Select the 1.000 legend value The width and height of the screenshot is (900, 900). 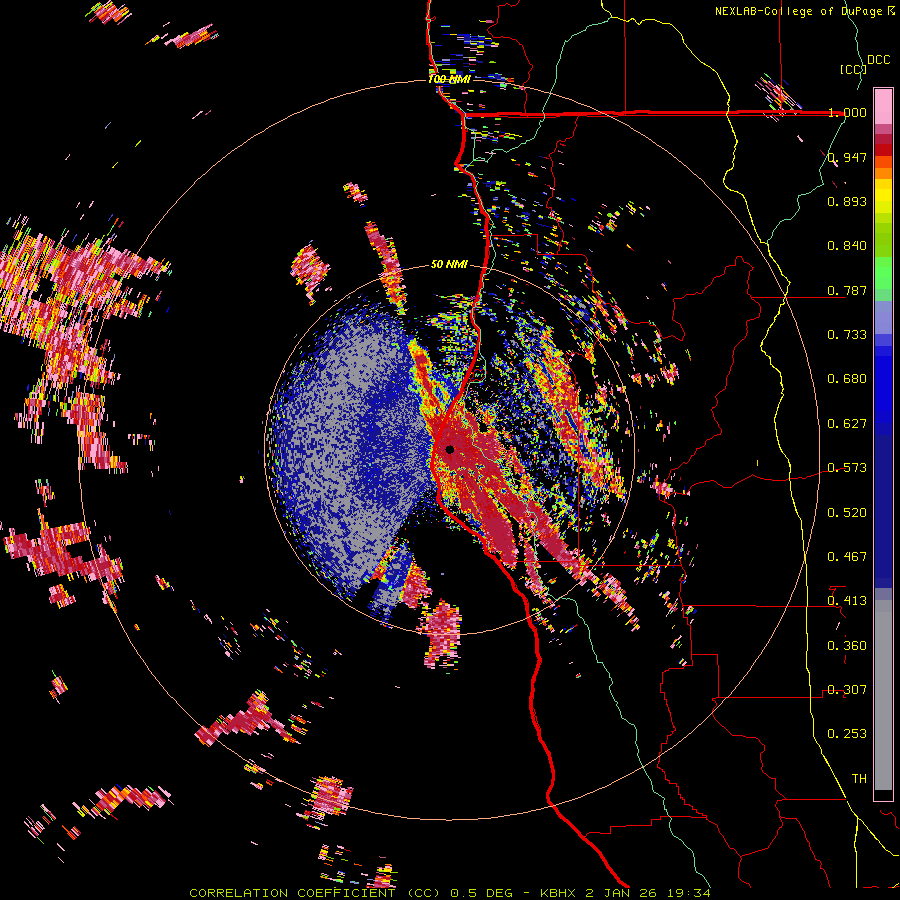point(847,112)
